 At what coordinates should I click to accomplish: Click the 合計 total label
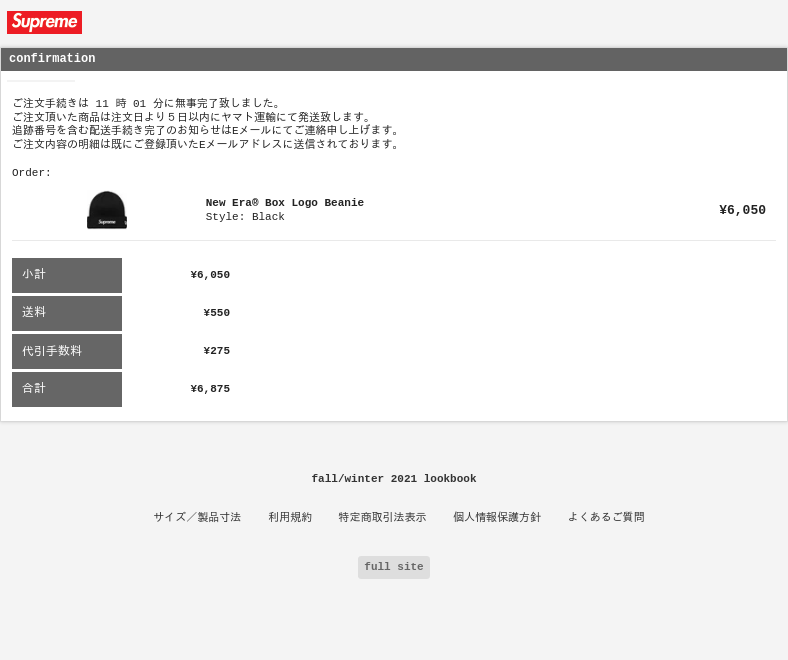[x=67, y=389]
